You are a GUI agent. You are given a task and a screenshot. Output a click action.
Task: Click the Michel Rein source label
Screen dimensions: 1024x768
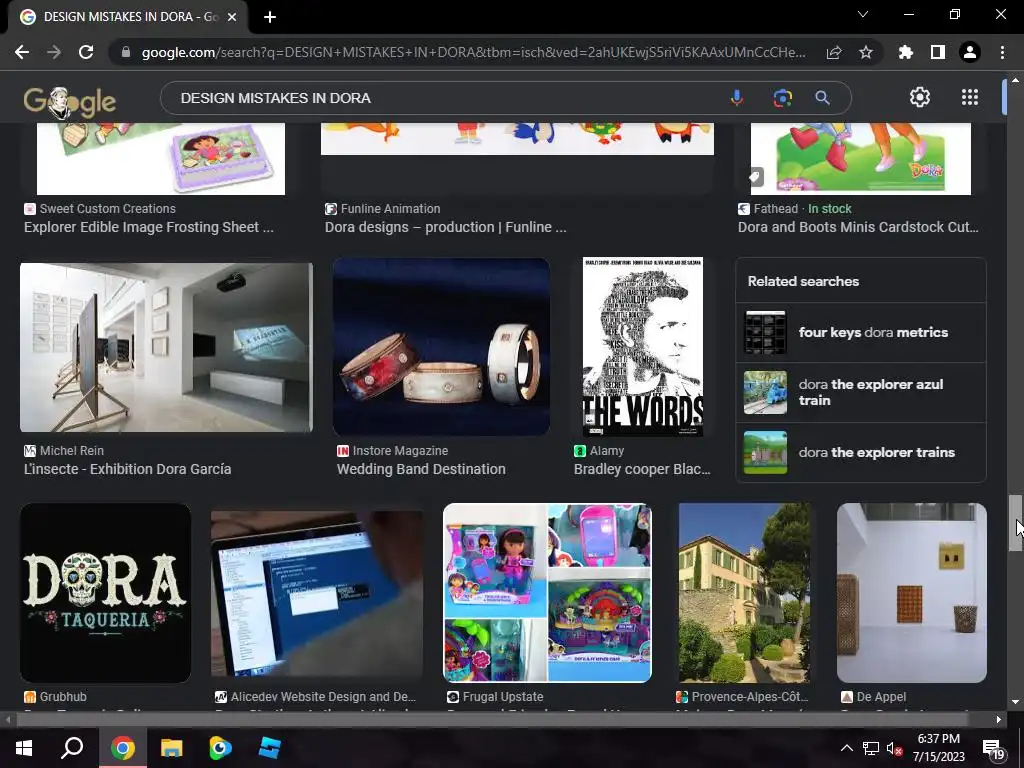tap(72, 451)
